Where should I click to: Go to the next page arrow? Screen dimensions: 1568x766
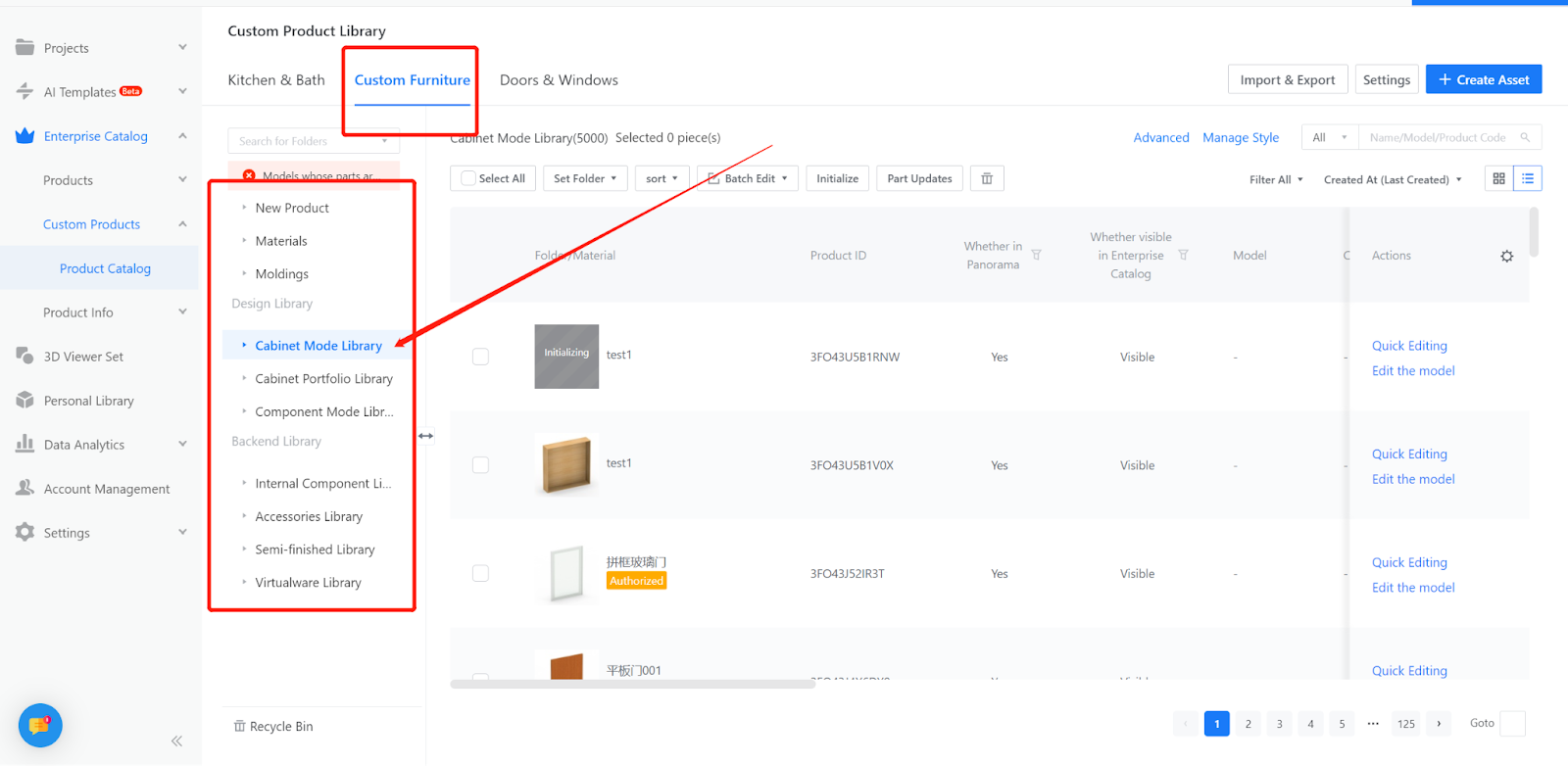pos(1439,724)
